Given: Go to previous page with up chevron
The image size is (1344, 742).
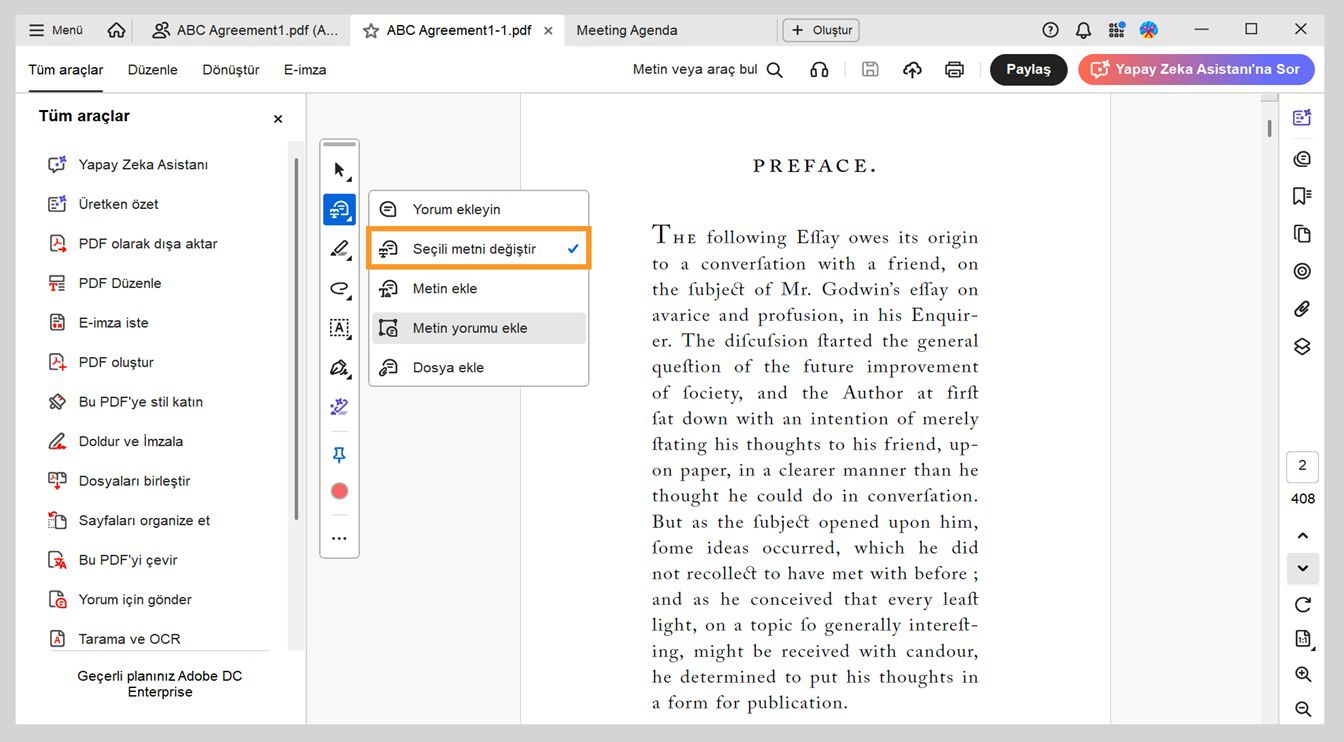Looking at the screenshot, I should coord(1302,536).
